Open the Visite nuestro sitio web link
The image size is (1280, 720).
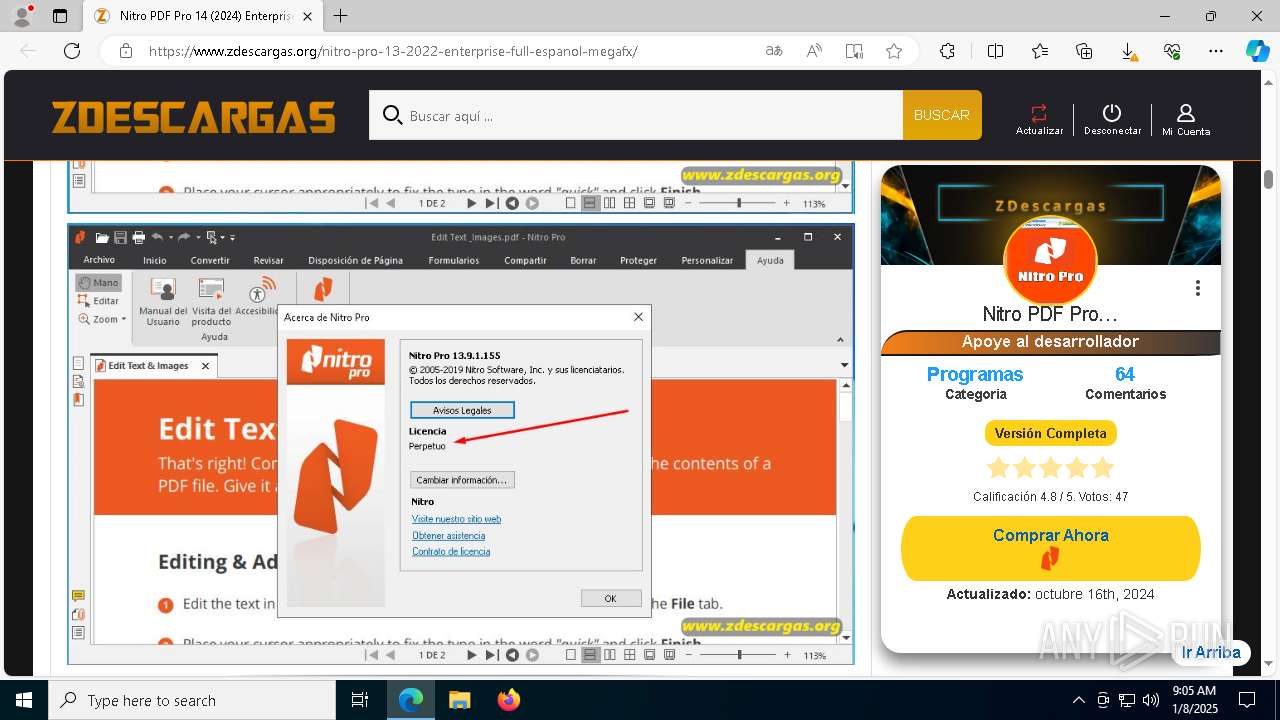[x=456, y=519]
